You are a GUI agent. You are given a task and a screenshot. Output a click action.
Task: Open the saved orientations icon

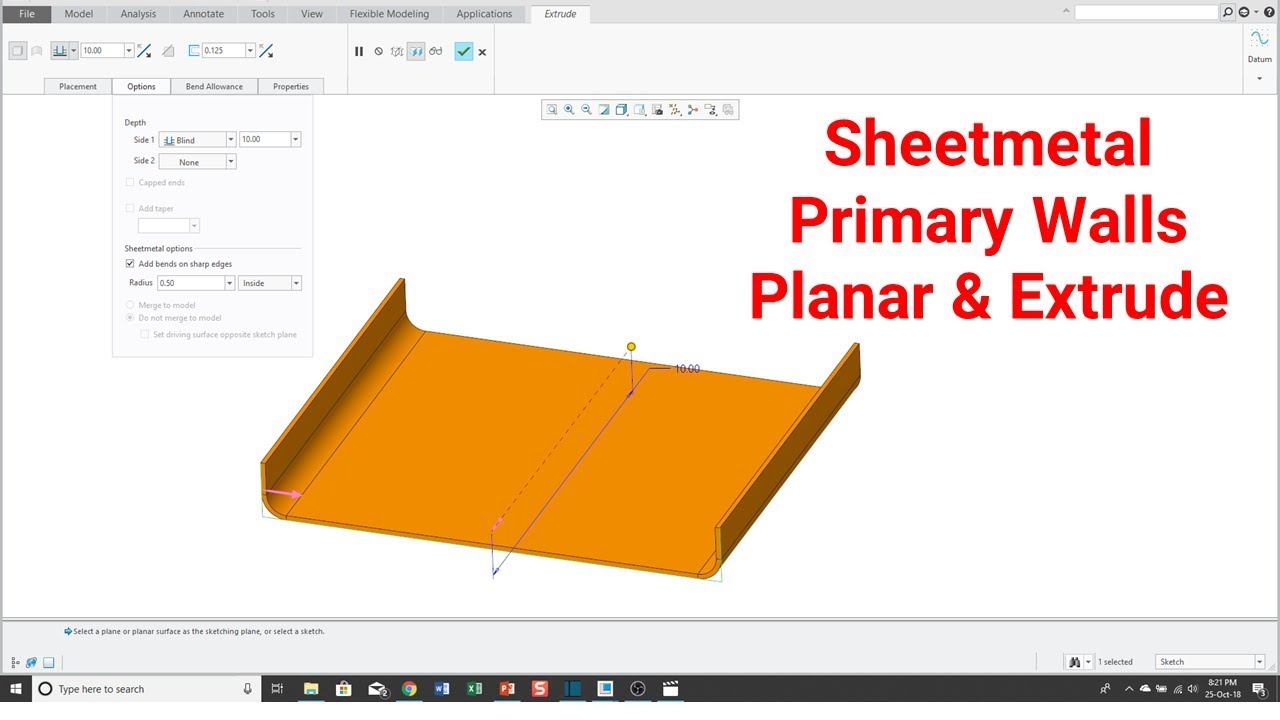[640, 110]
